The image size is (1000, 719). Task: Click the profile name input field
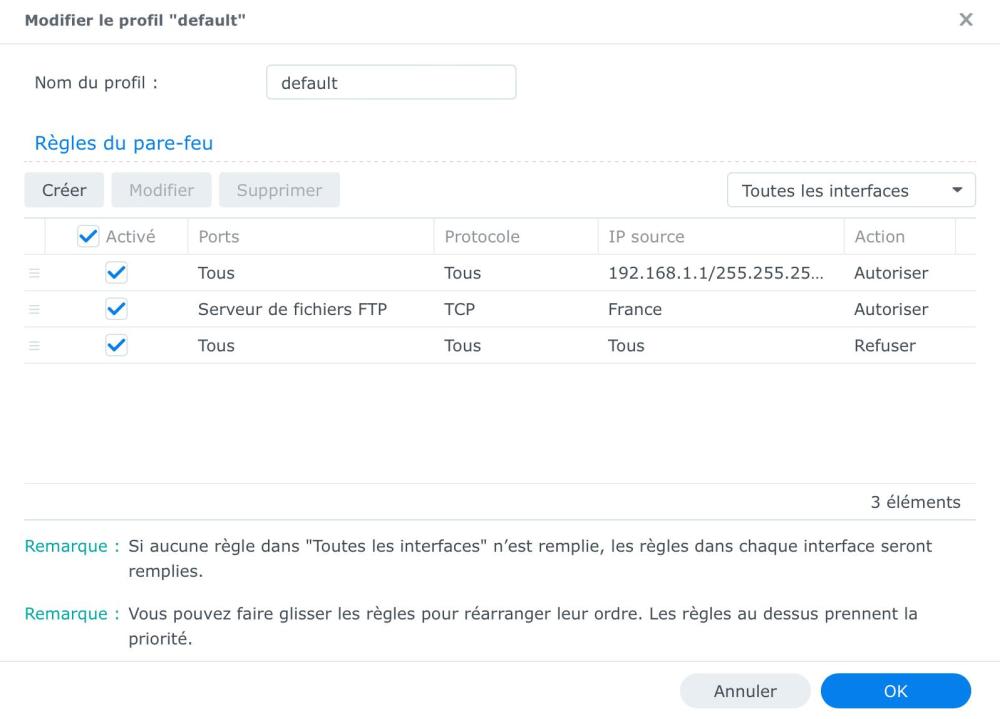point(391,82)
